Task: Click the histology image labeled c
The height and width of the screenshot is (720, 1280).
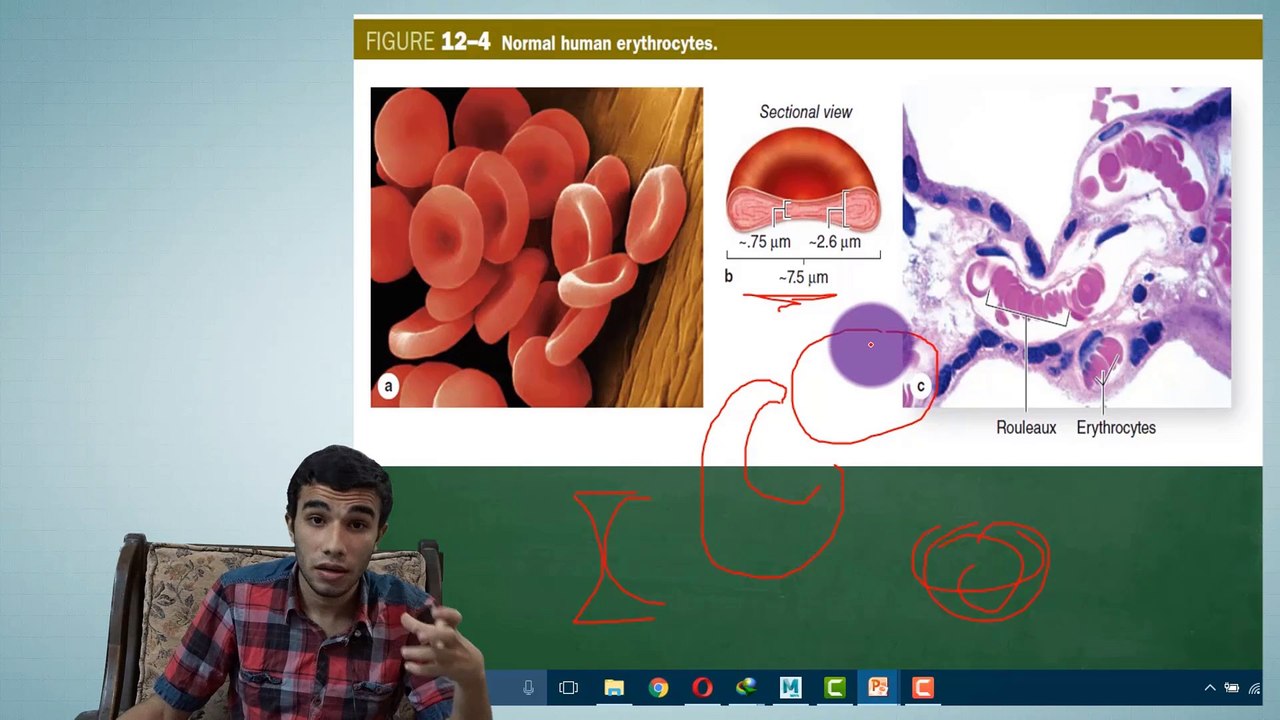Action: pyautogui.click(x=1067, y=247)
